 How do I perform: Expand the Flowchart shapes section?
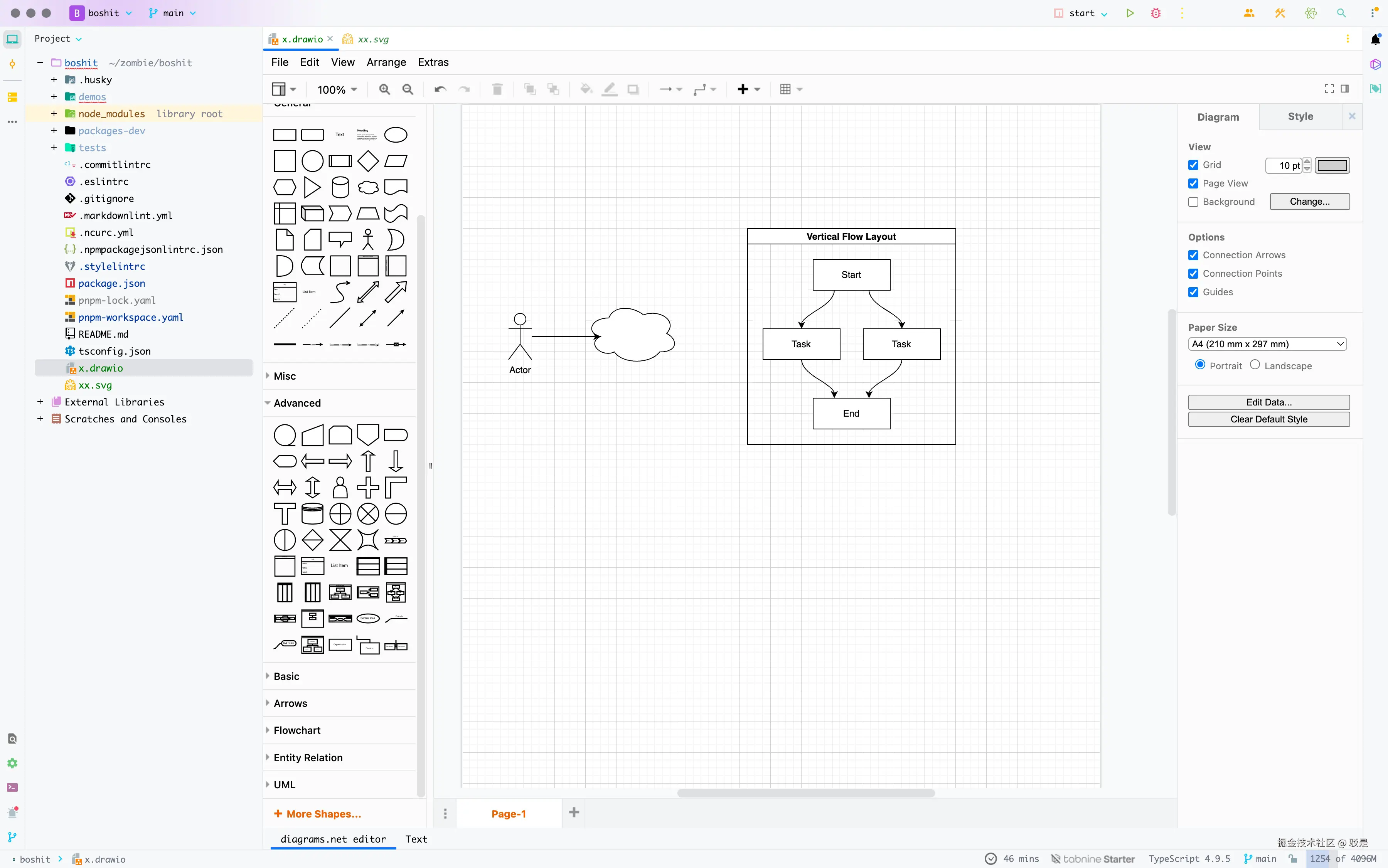297,730
